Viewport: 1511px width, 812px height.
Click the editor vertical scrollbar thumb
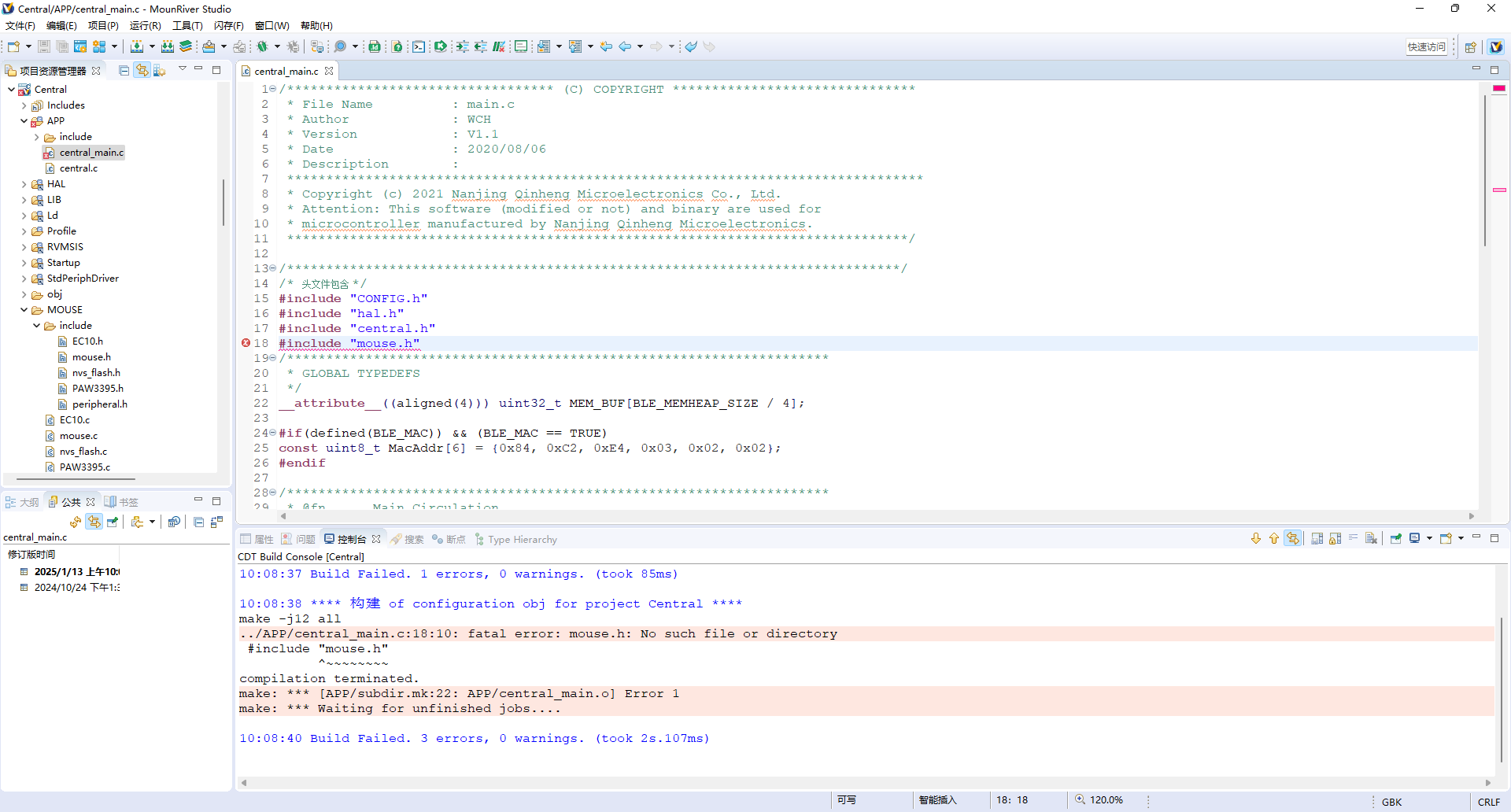click(1485, 169)
